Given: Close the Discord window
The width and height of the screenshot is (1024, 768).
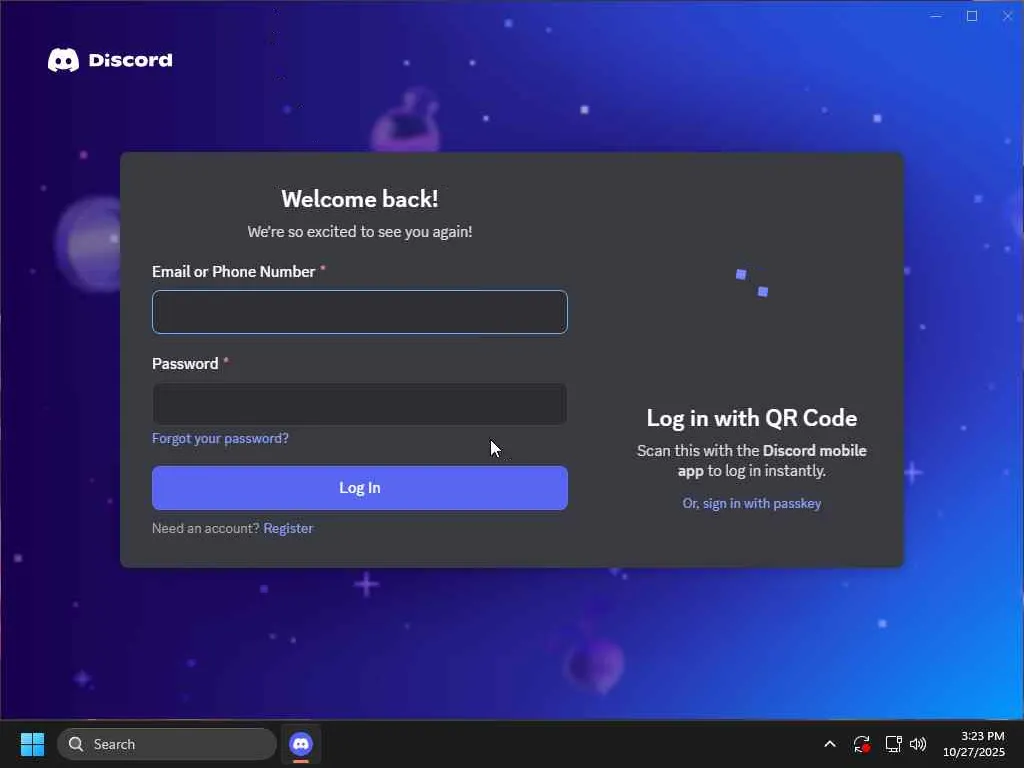Looking at the screenshot, I should click(1008, 16).
